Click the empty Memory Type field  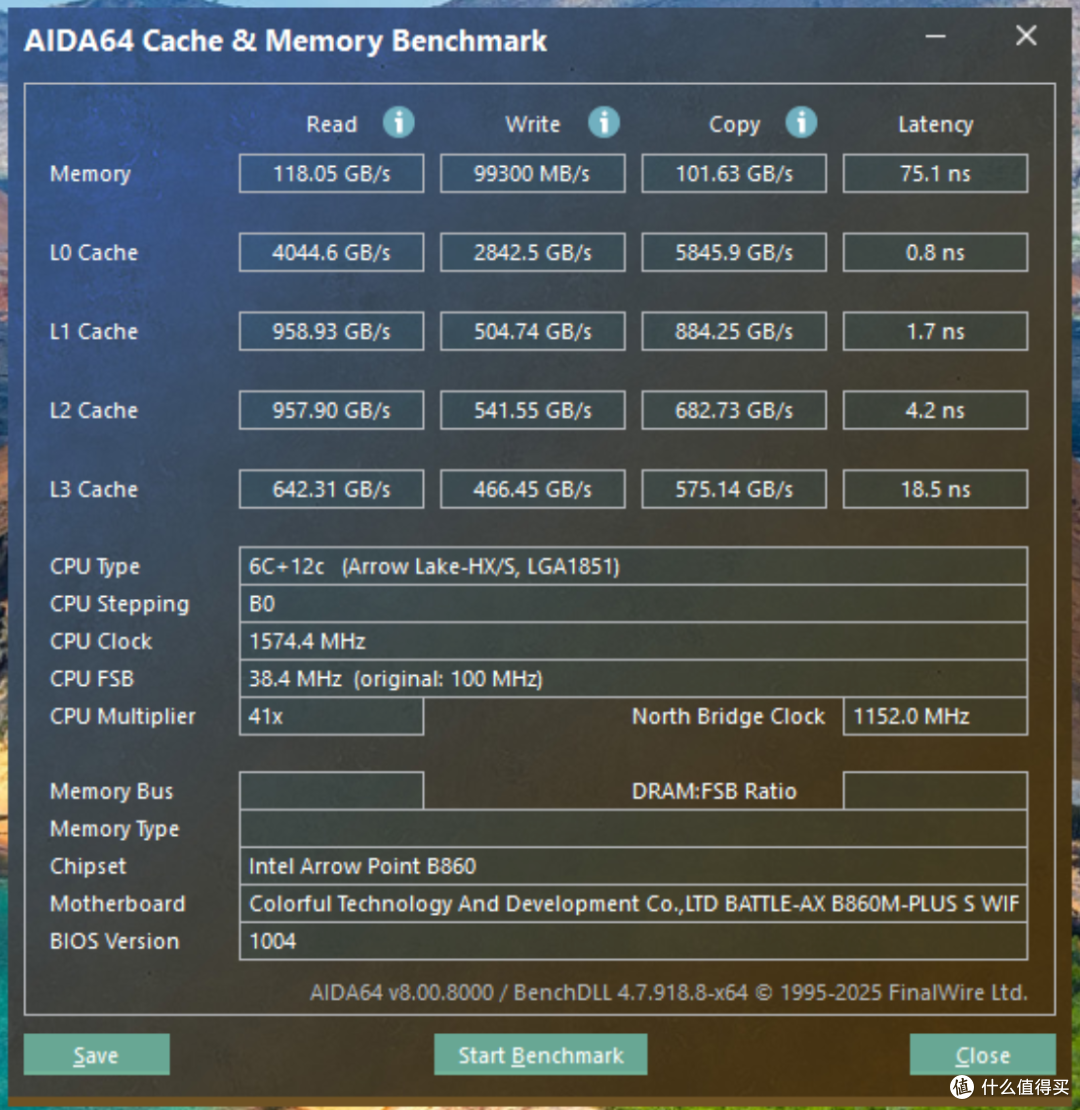[x=633, y=828]
